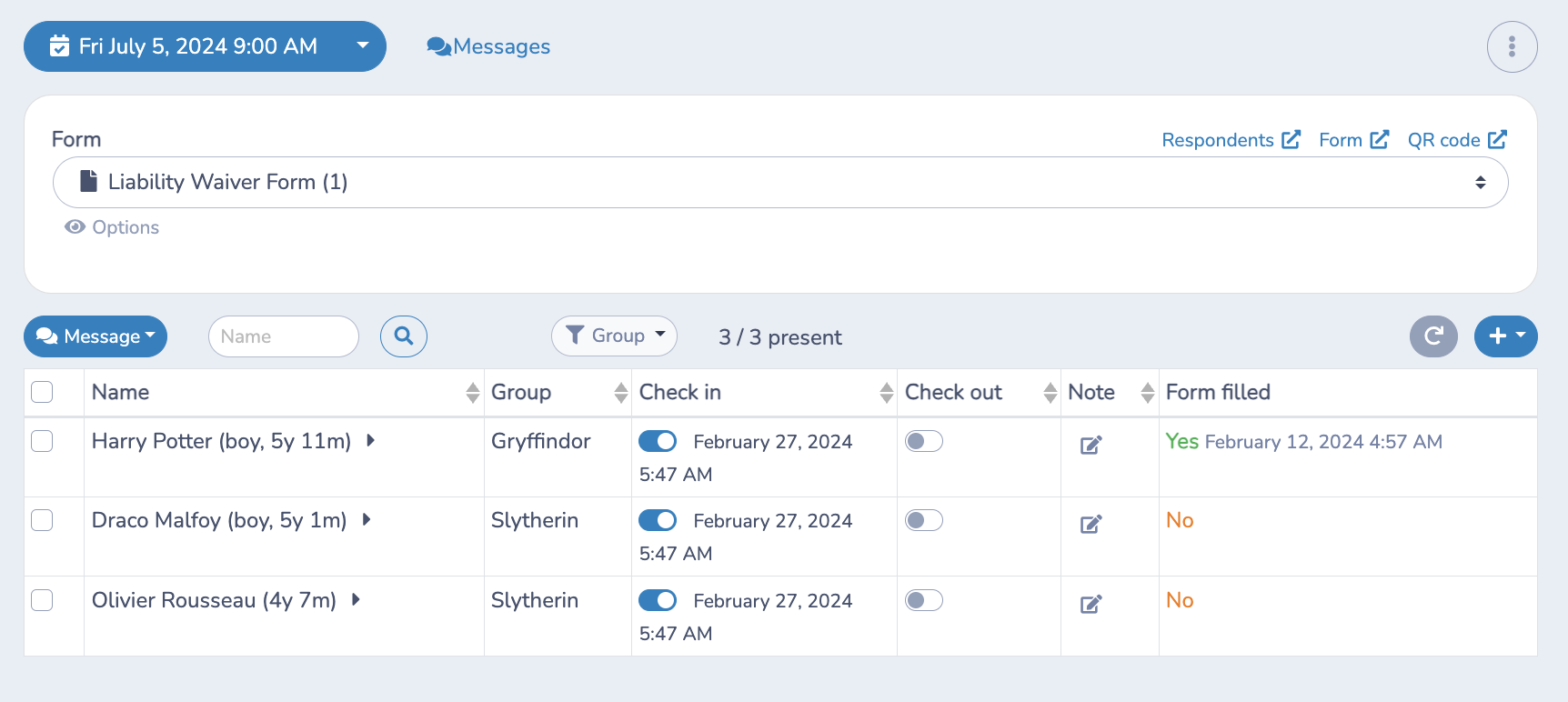Show form Options
This screenshot has height=702, width=1568.
[112, 227]
